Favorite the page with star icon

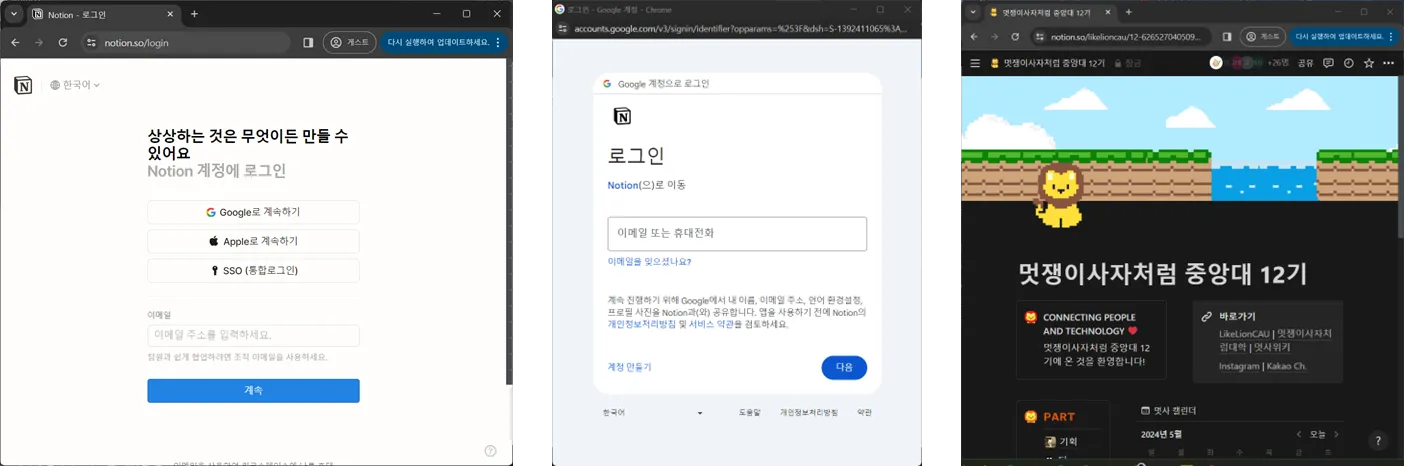click(1368, 63)
